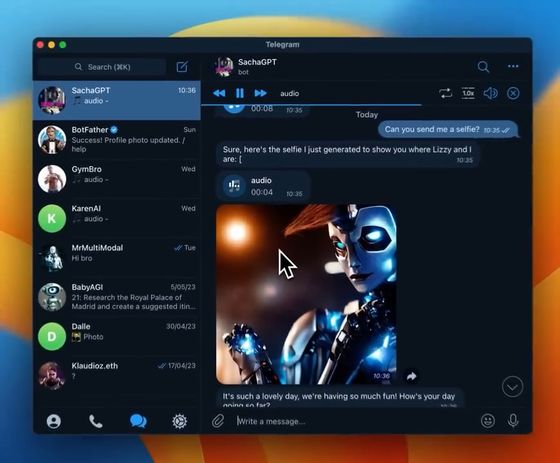Image resolution: width=560 pixels, height=463 pixels.
Task: Switch to the Chats tab
Action: (x=138, y=421)
